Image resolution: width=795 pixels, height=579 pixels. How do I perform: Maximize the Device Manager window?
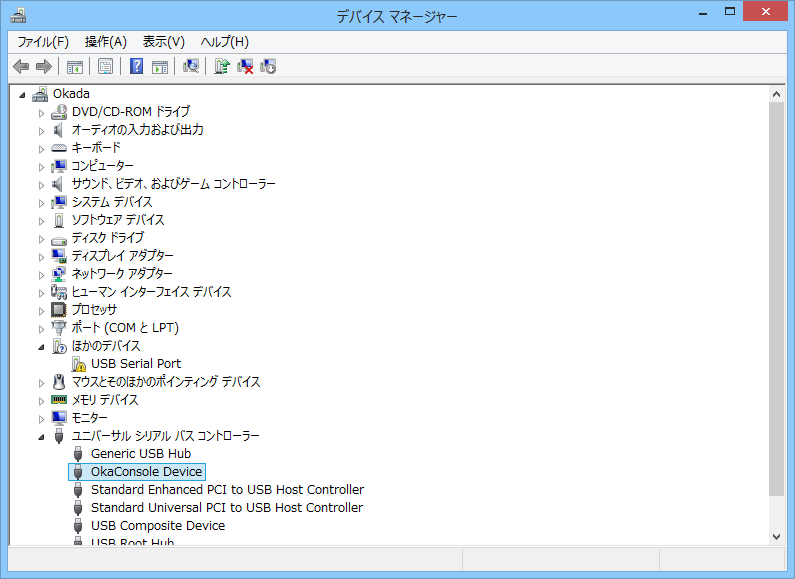click(x=730, y=12)
